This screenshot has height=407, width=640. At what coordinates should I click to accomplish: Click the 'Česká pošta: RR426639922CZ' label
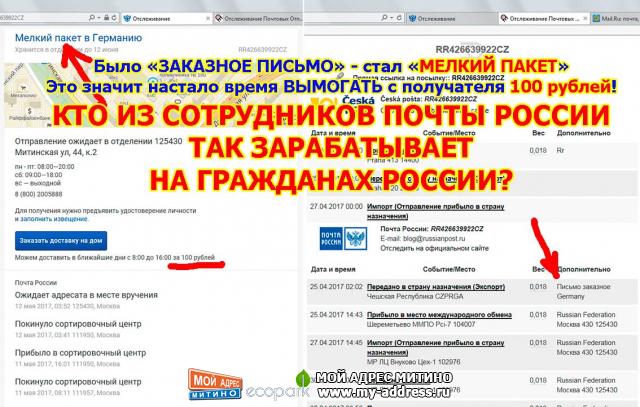tap(429, 99)
